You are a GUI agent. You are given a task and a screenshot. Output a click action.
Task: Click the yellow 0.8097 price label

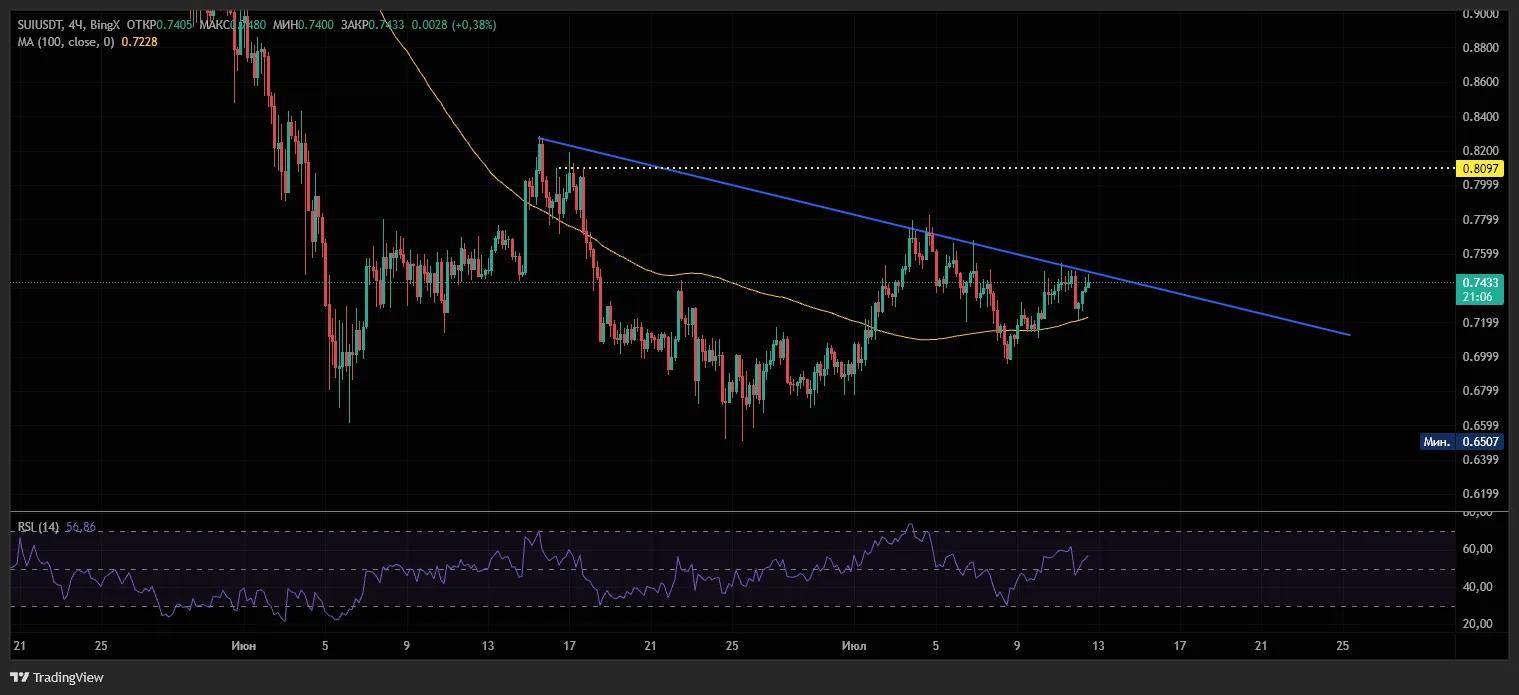(x=1481, y=169)
